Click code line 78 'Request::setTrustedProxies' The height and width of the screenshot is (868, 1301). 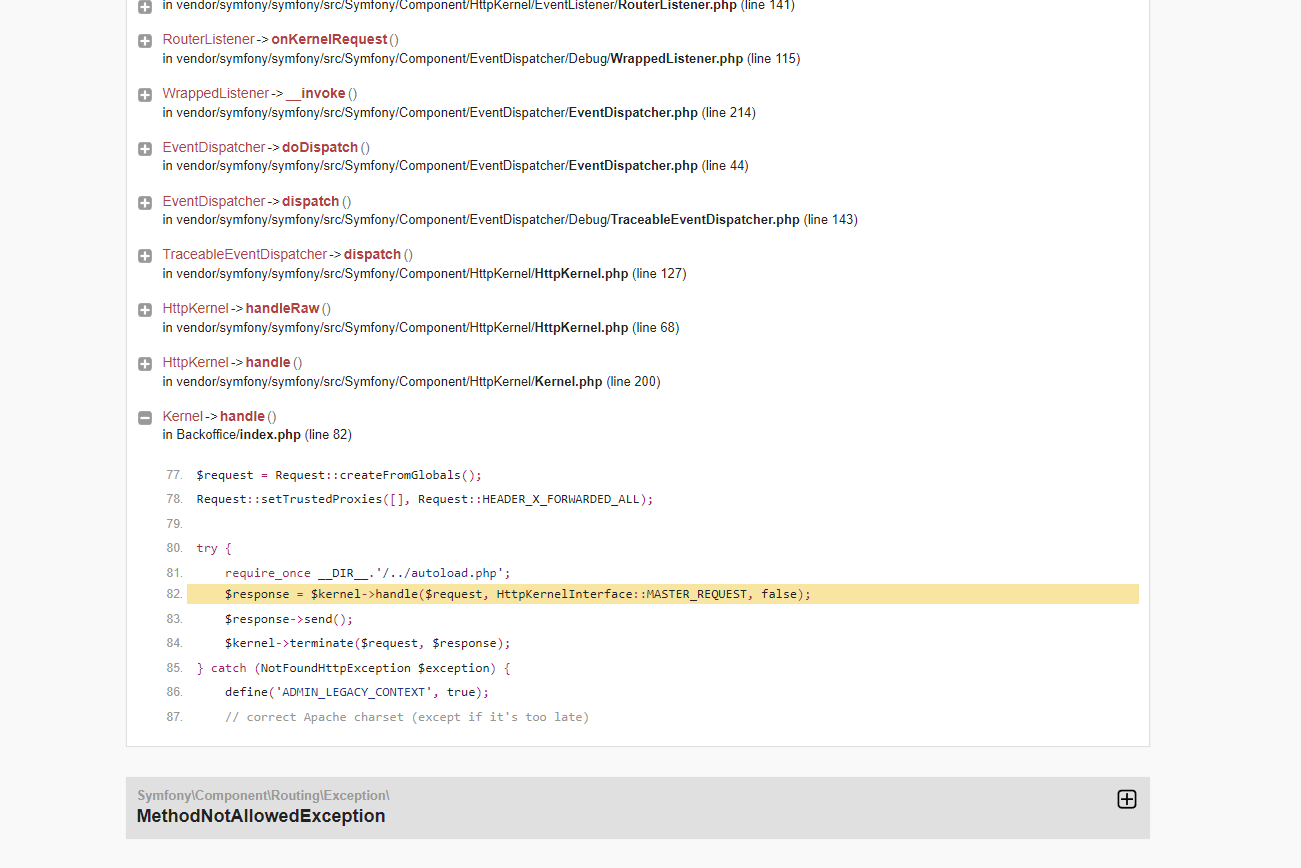(425, 499)
